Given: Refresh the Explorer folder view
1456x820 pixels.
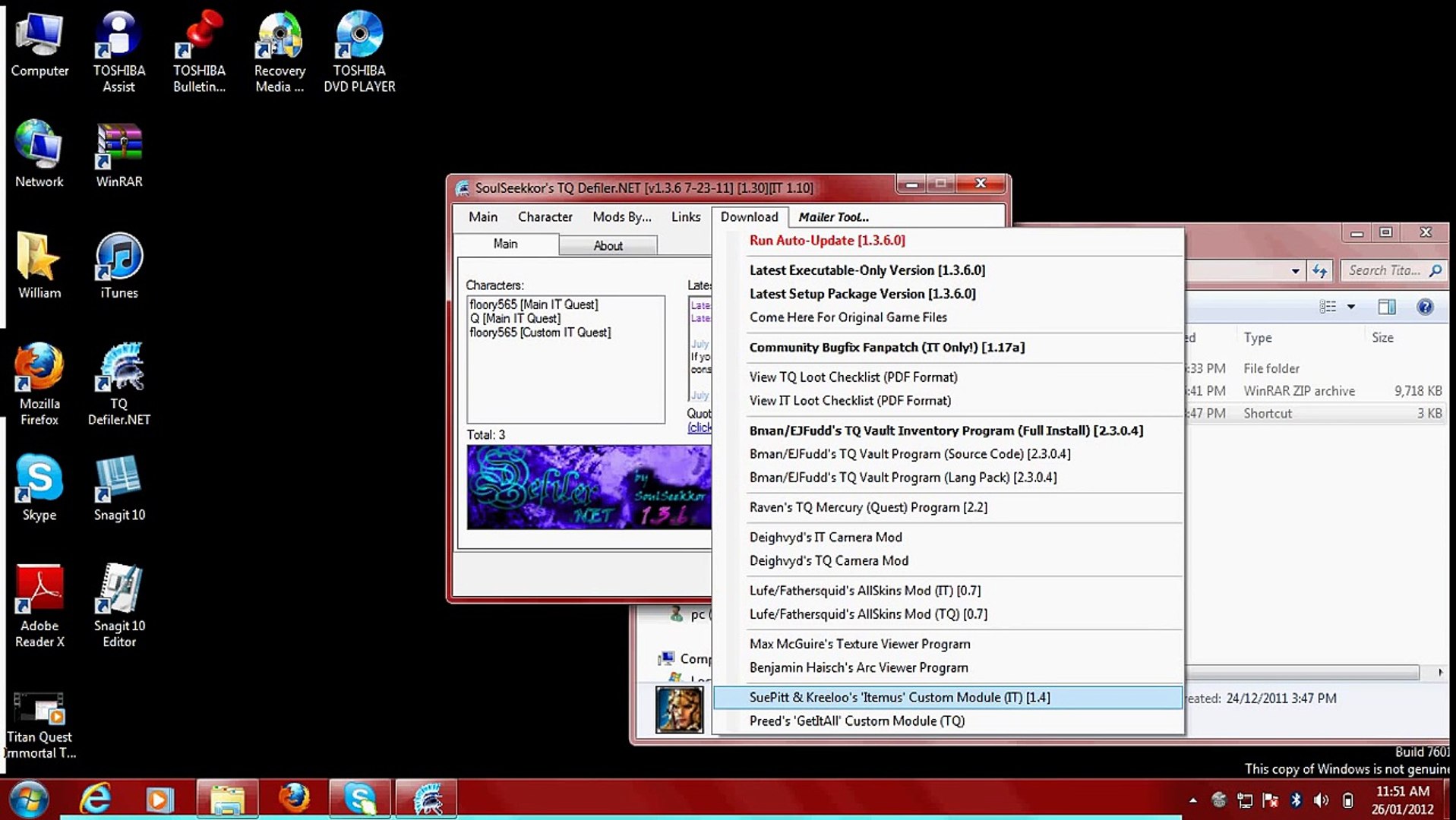Looking at the screenshot, I should coord(1319,271).
